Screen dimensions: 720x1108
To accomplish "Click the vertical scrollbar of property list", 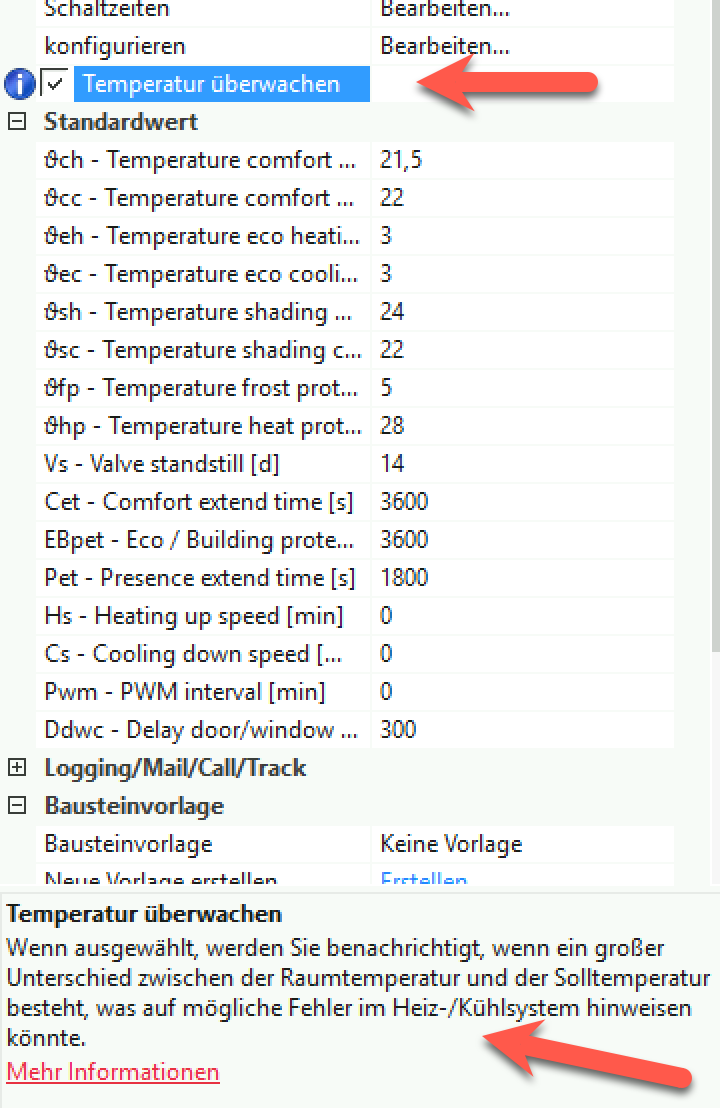I will (x=714, y=300).
